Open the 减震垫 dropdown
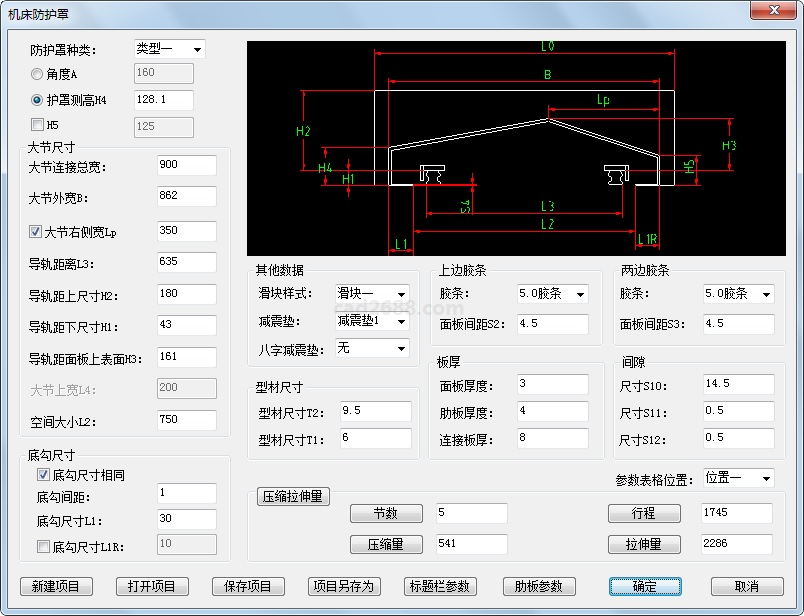804x616 pixels. 372,321
